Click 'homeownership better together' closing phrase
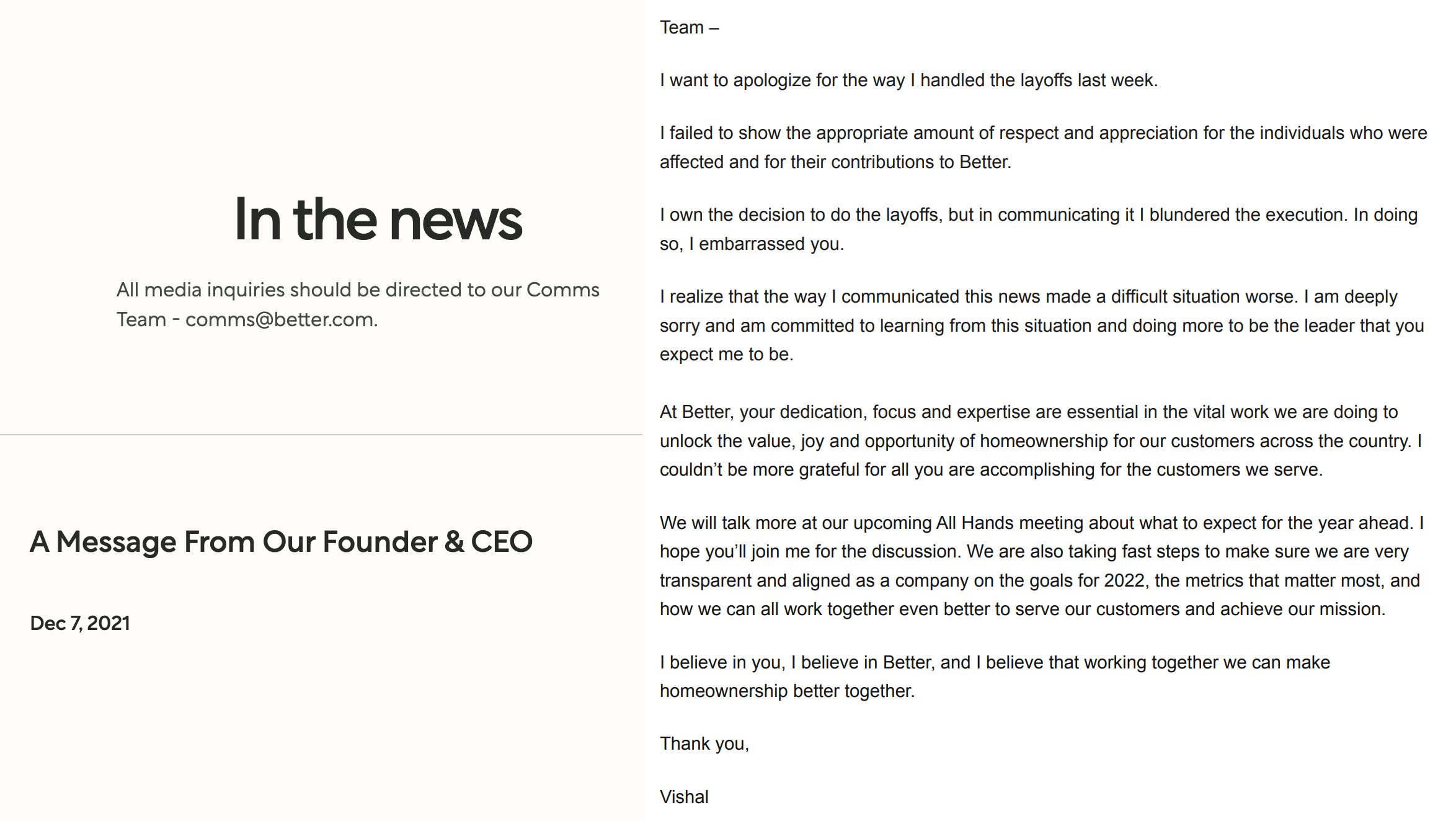This screenshot has height=821, width=1456. (786, 691)
